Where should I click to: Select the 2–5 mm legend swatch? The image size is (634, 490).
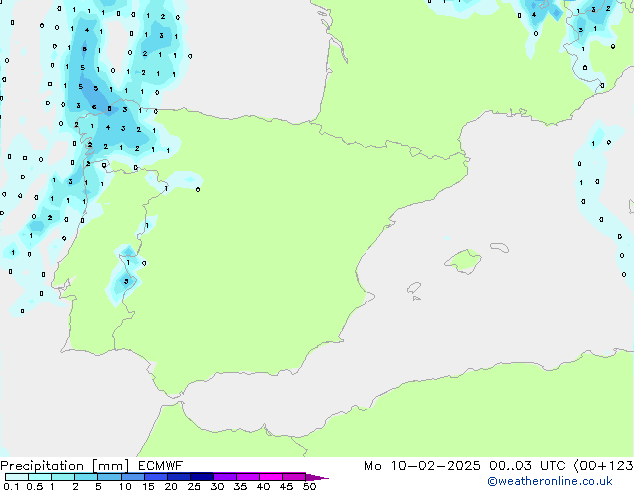click(x=86, y=477)
